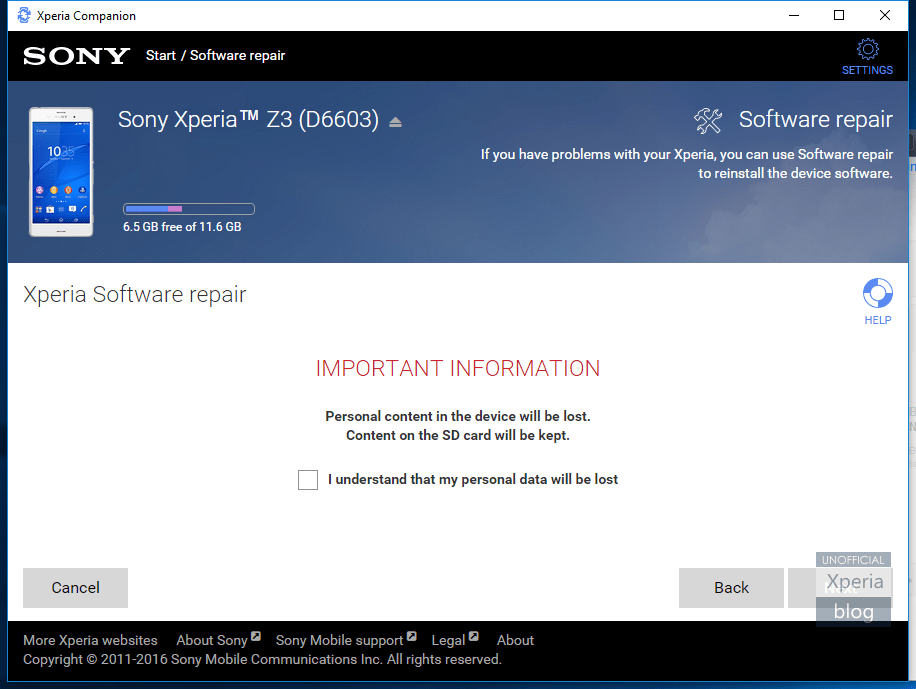Open the Sony Mobile support link
The width and height of the screenshot is (916, 689).
(x=341, y=640)
